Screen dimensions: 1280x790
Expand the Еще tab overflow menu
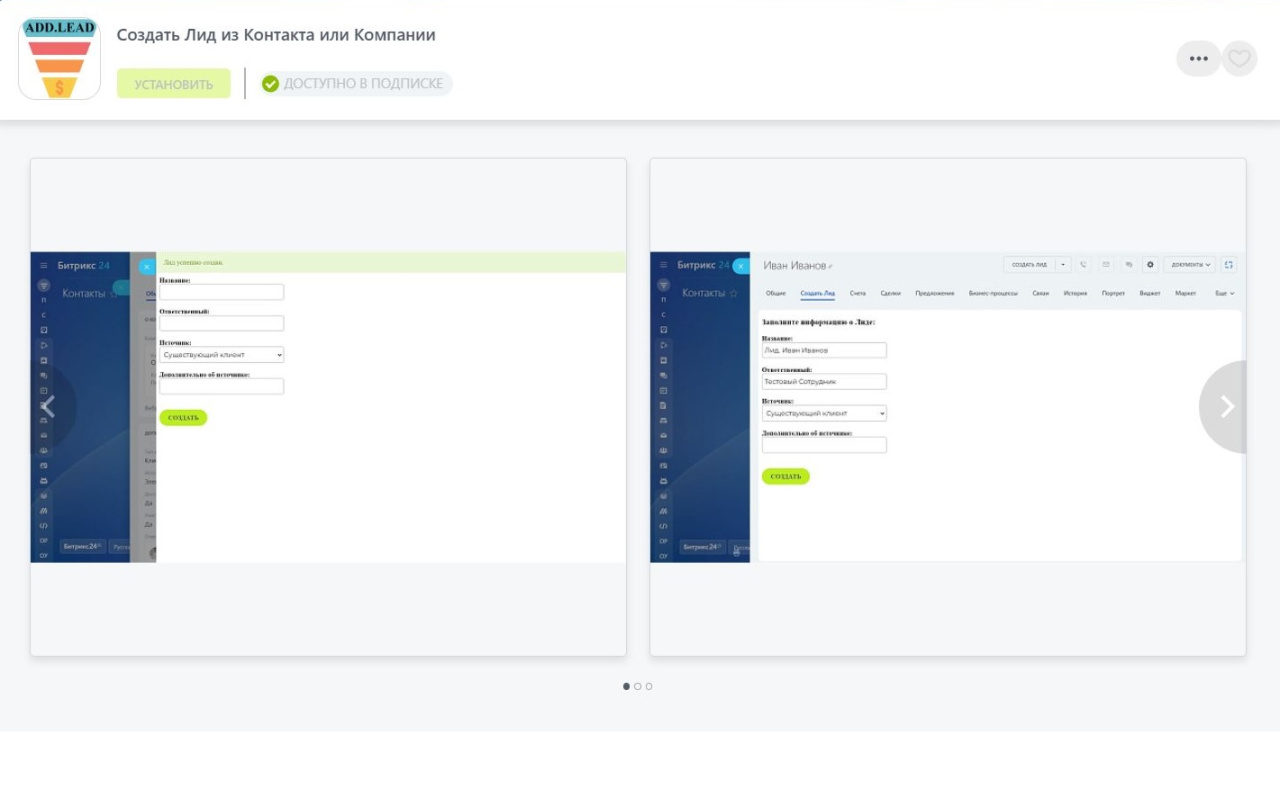tap(1224, 294)
